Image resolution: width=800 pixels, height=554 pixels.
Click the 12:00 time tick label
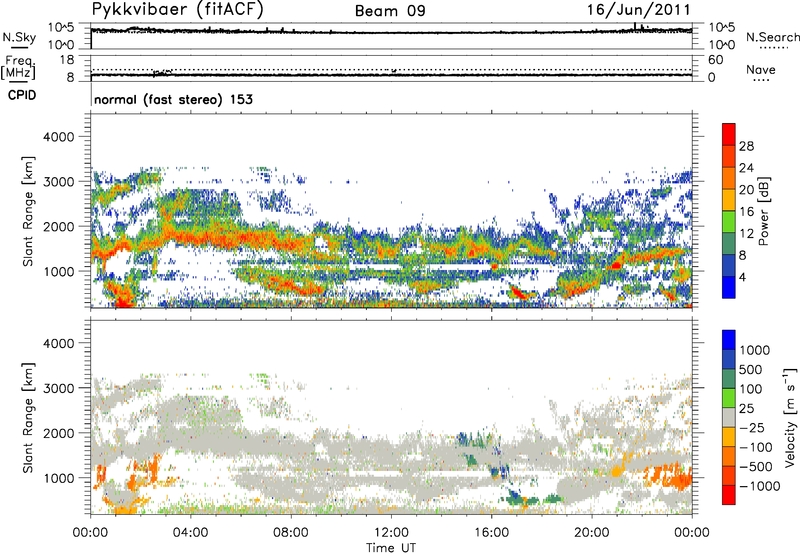tap(391, 533)
